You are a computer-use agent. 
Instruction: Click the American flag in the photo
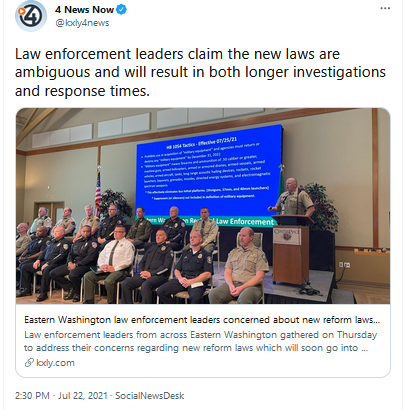(98, 191)
